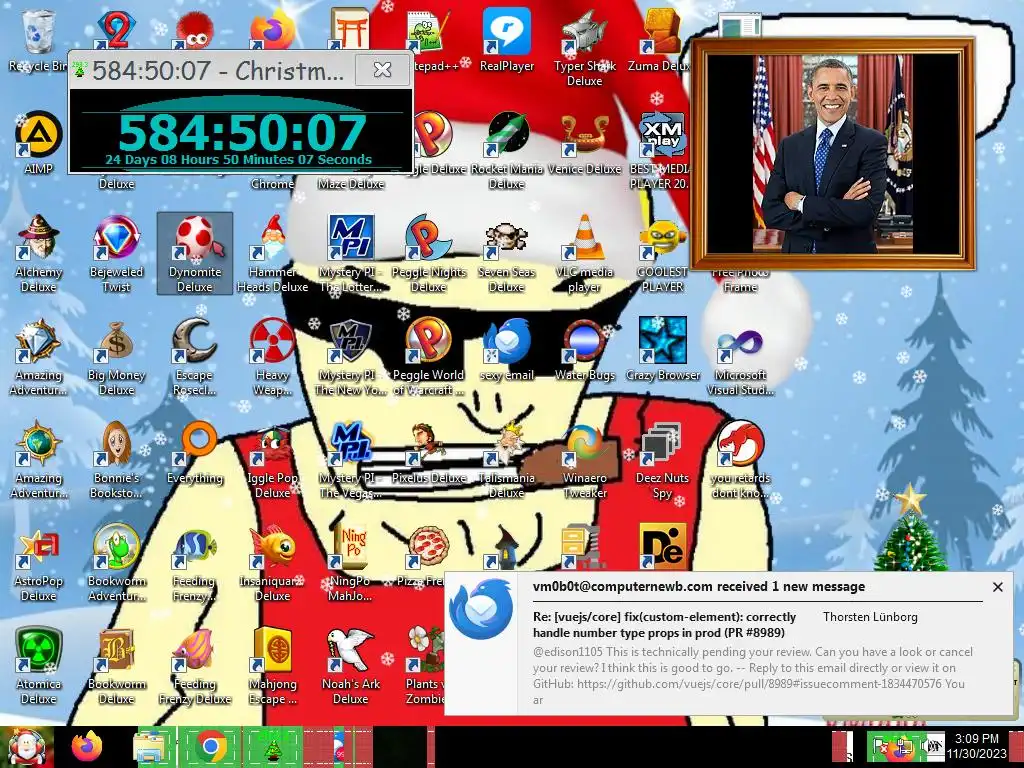
Task: Open Microsoft Visual Studio shortcut
Action: click(x=740, y=358)
